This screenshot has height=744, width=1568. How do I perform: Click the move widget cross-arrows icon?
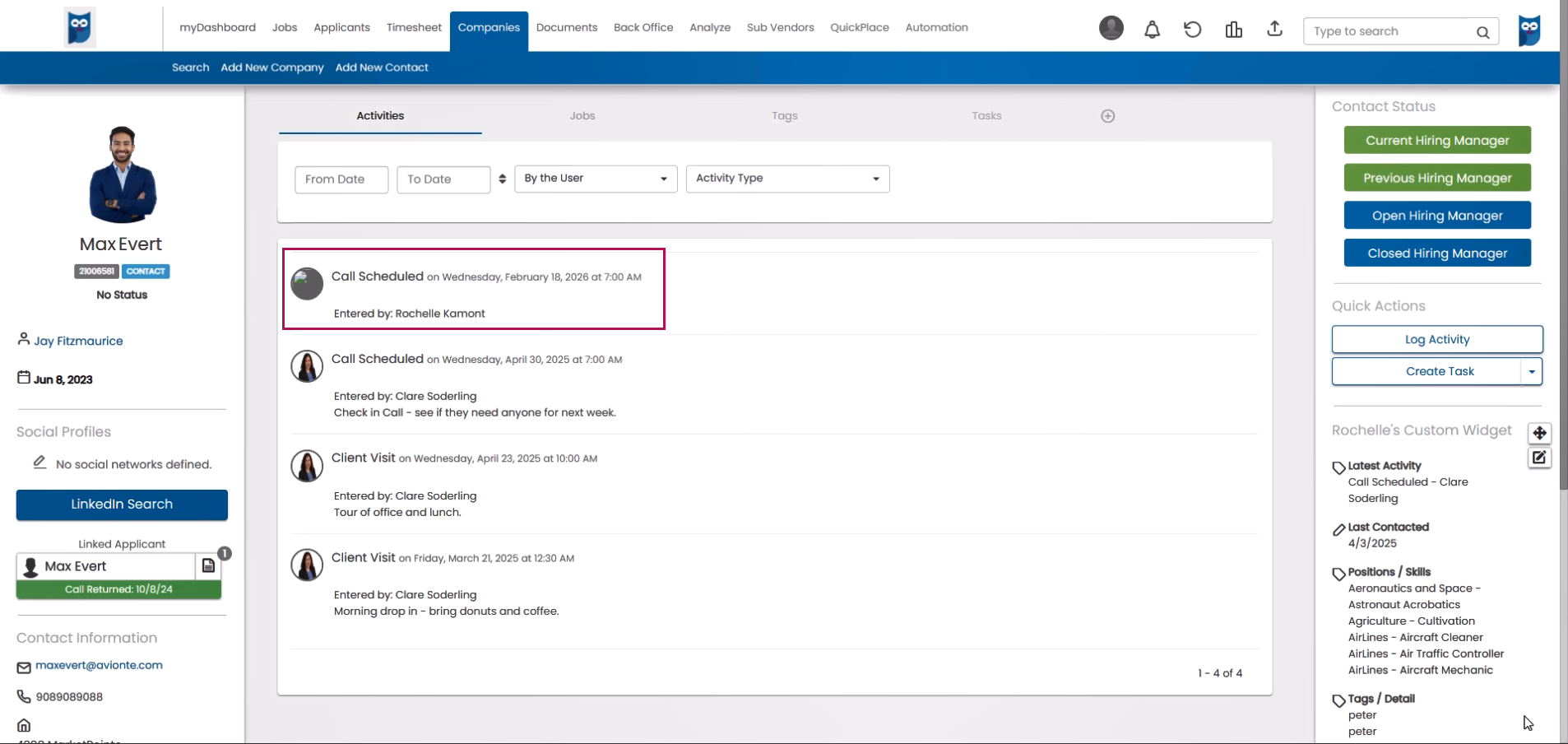pos(1539,433)
